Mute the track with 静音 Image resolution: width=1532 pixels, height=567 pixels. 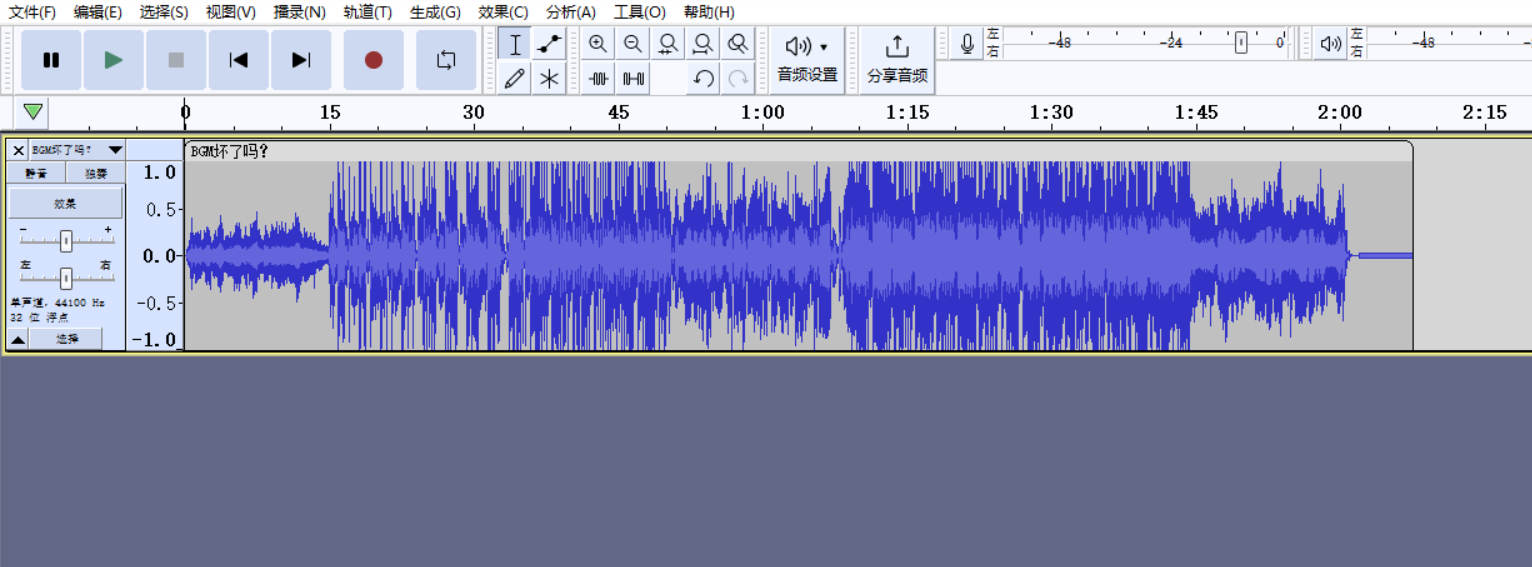pos(36,173)
